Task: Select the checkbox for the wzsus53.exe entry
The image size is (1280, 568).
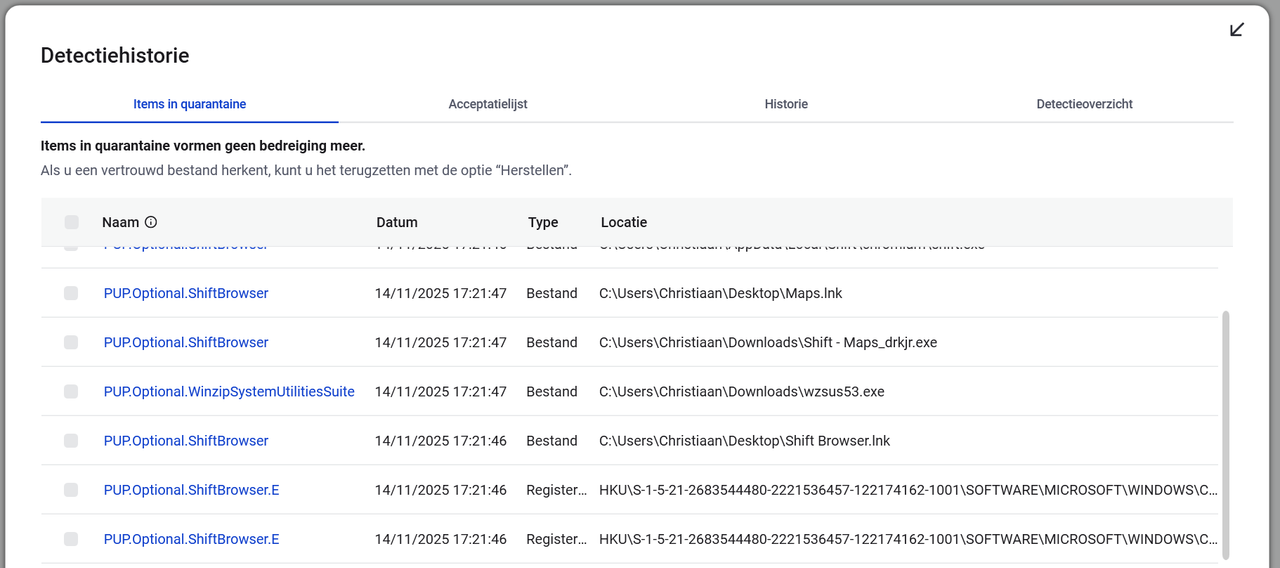Action: point(71,391)
